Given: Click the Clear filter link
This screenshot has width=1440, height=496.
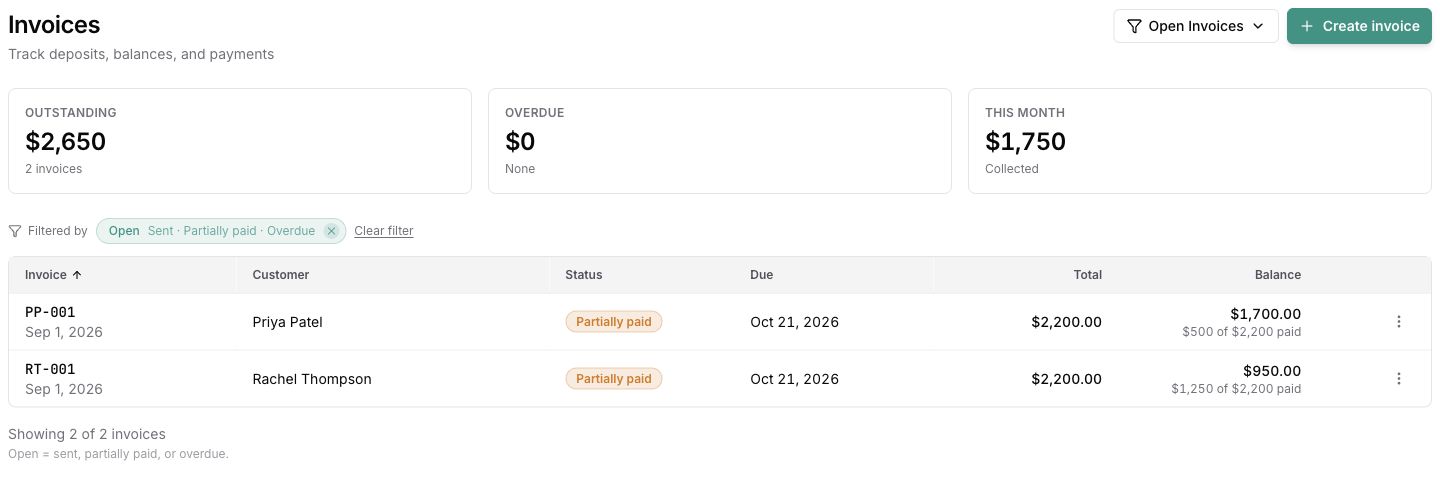Looking at the screenshot, I should 384,231.
